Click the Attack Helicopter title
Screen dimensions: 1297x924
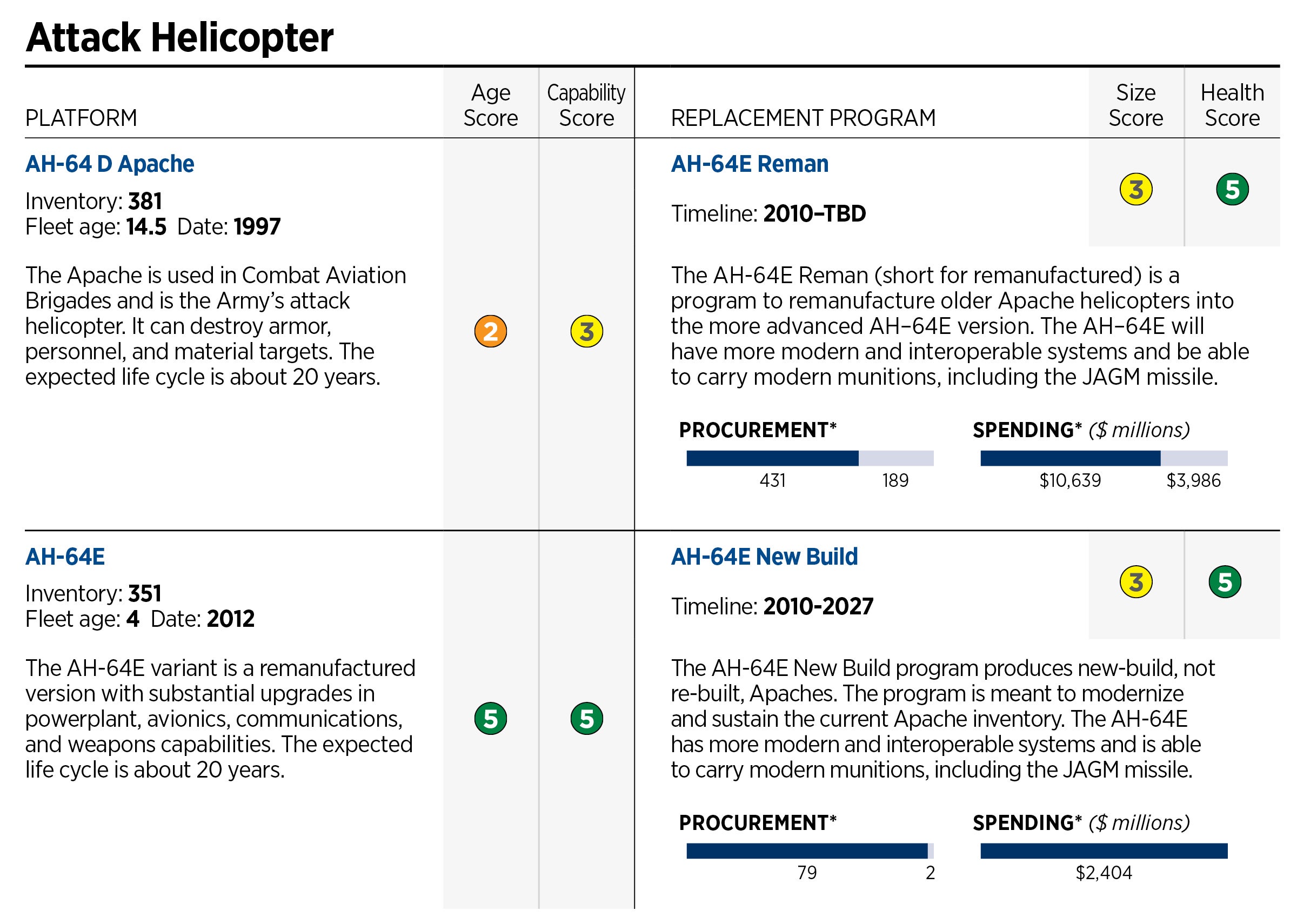(x=179, y=37)
